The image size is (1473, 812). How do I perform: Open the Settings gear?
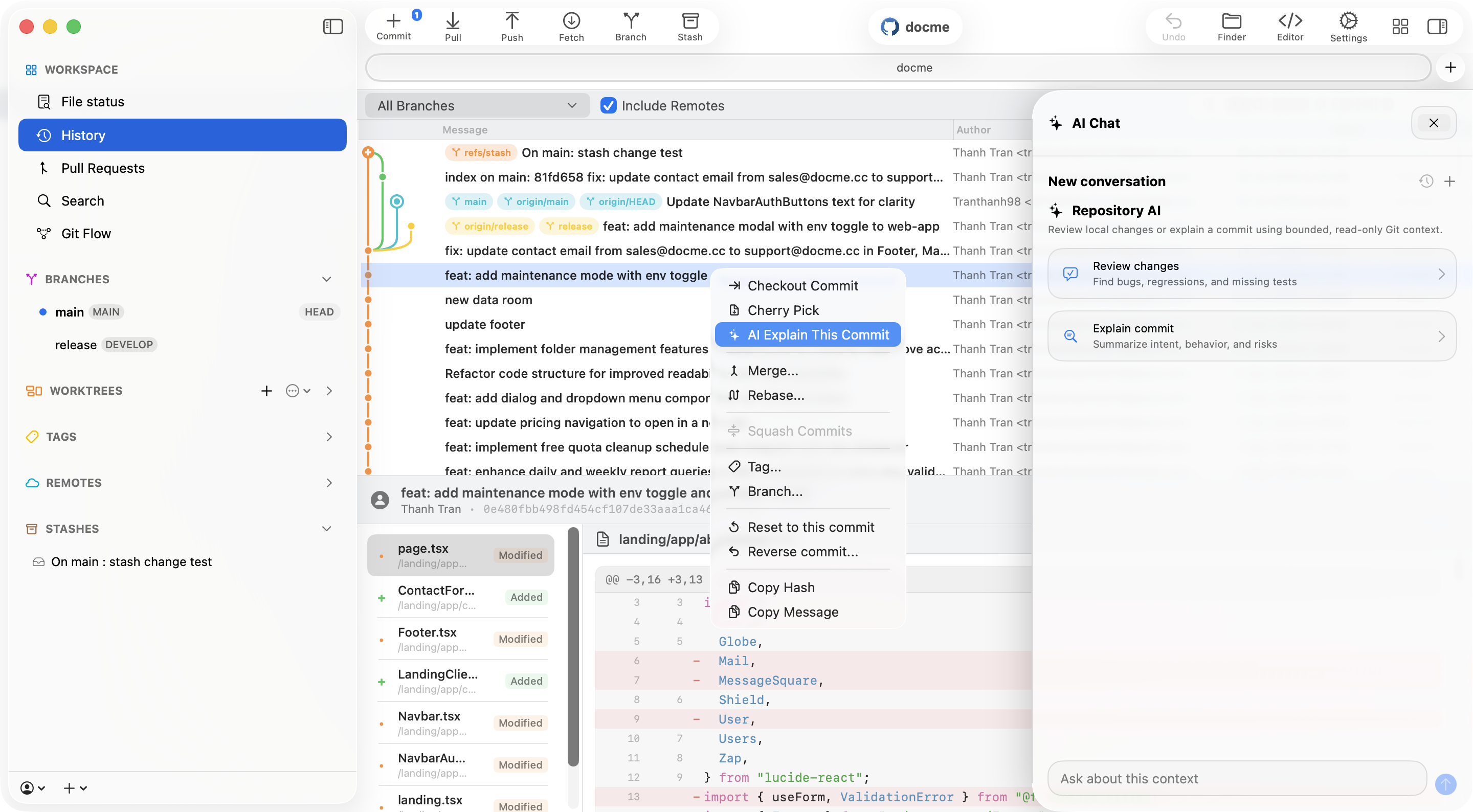click(1348, 26)
